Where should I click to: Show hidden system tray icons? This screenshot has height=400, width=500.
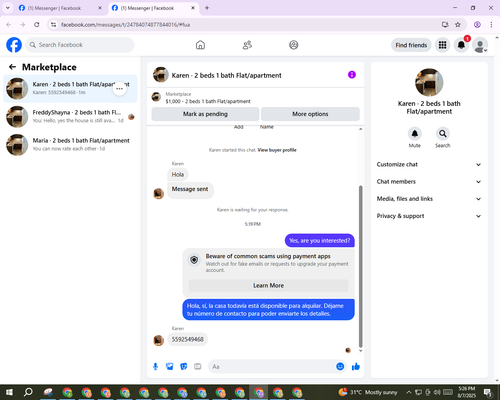[409, 392]
